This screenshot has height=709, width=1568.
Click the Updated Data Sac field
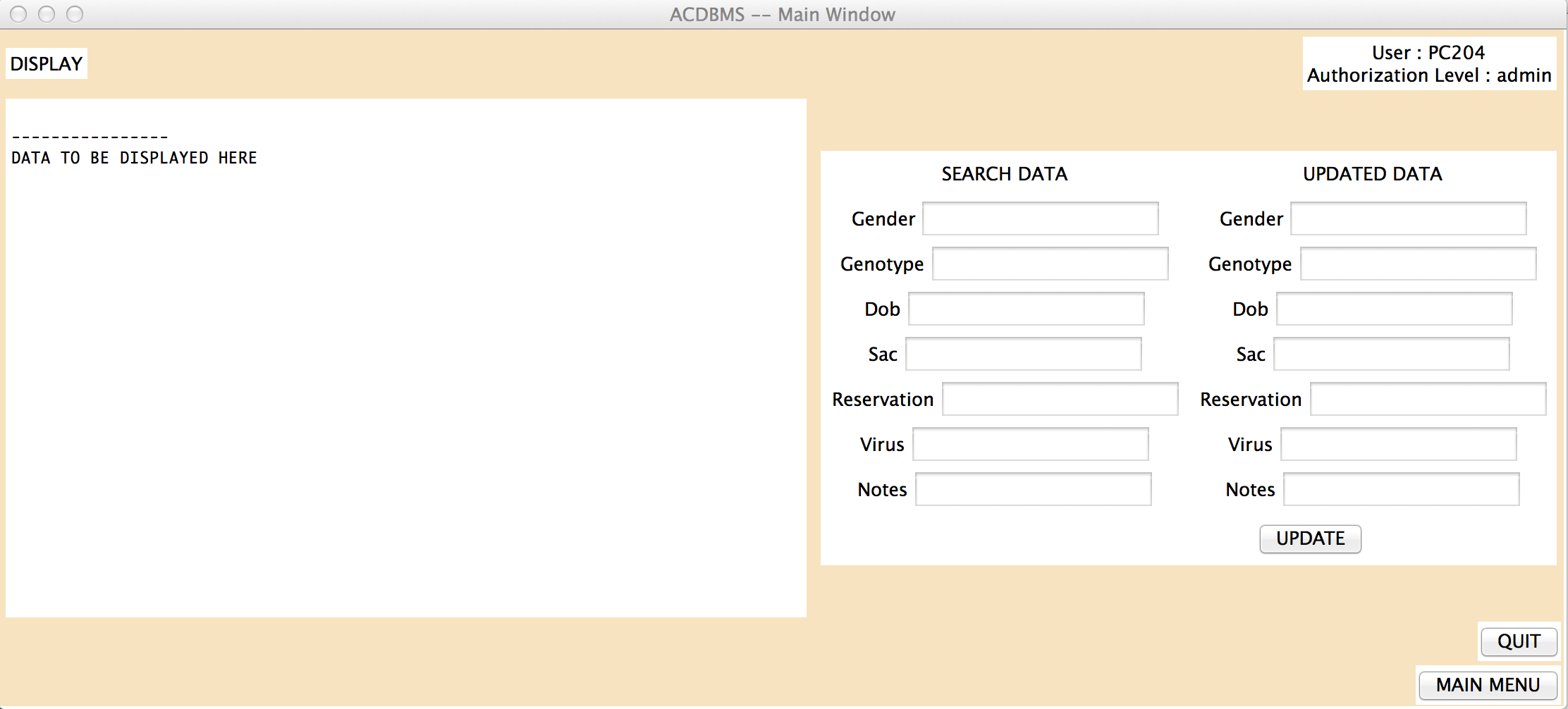click(x=1391, y=354)
